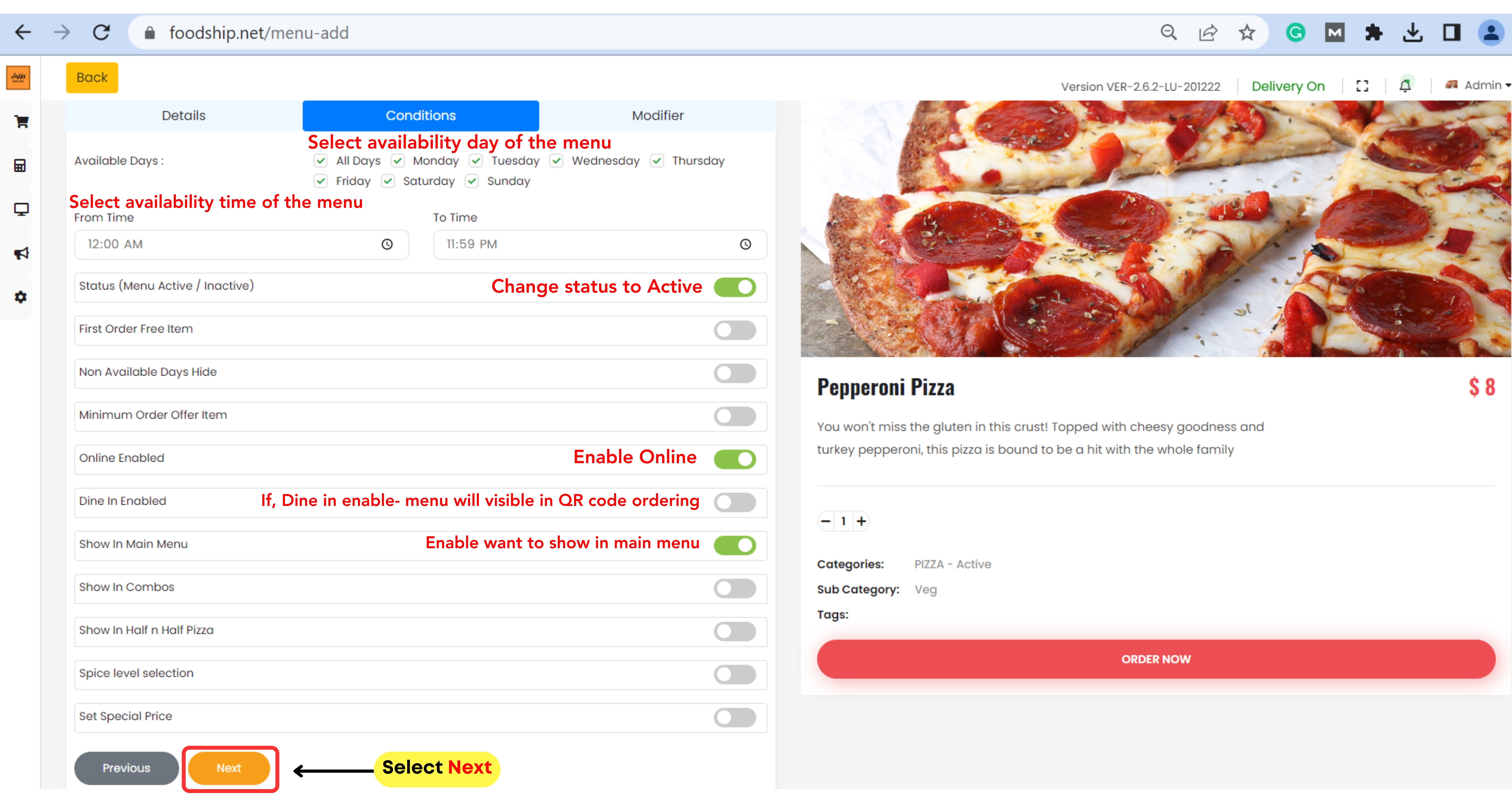The height and width of the screenshot is (803, 1512).
Task: Open promotions megaphone icon in sidebar
Action: coord(21,253)
